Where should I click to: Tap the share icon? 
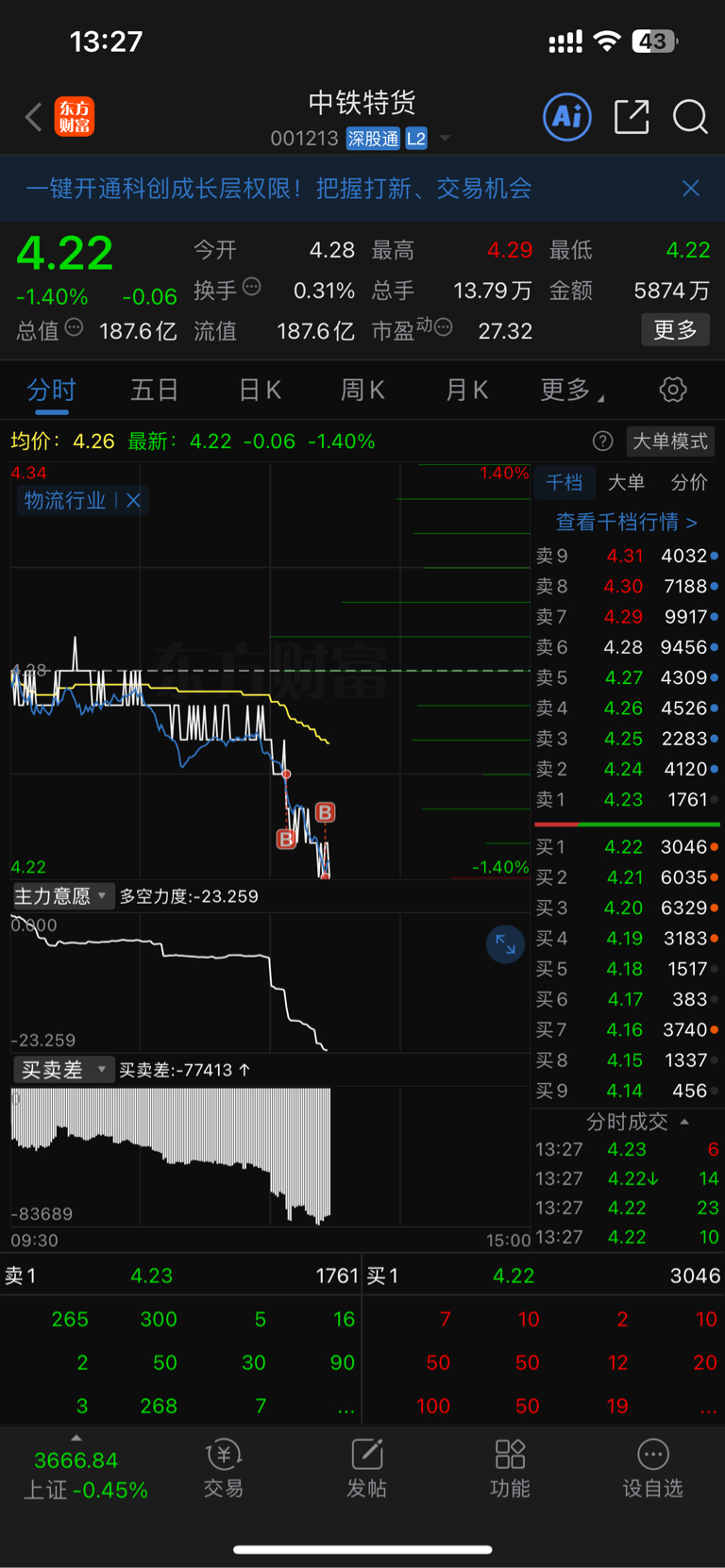pyautogui.click(x=632, y=117)
